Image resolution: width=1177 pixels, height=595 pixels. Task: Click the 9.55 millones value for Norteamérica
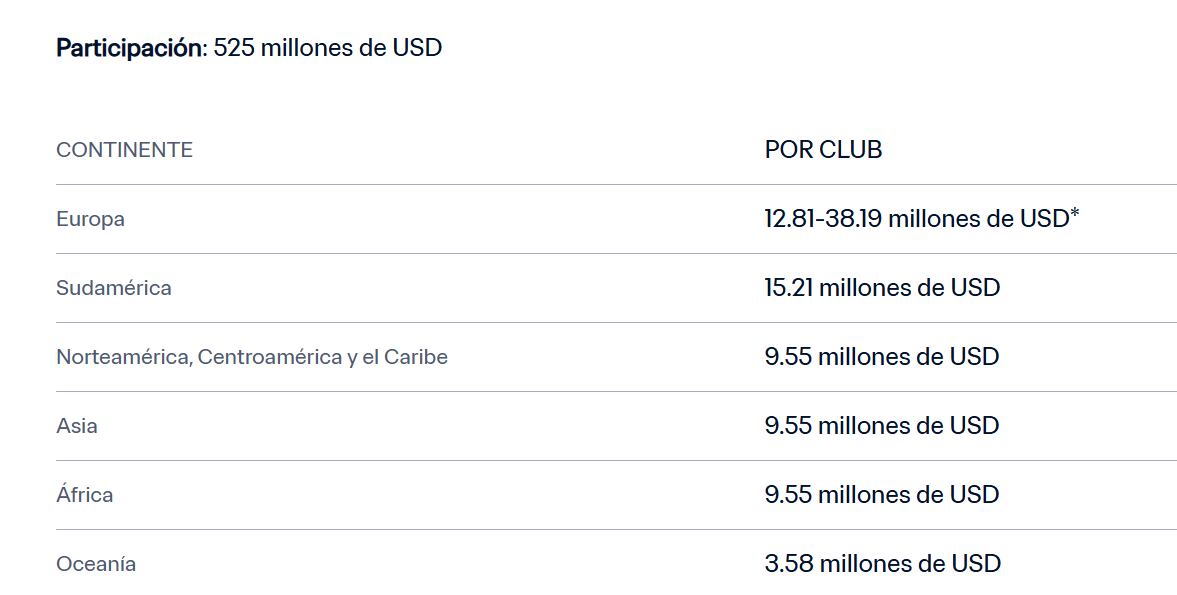click(x=882, y=357)
